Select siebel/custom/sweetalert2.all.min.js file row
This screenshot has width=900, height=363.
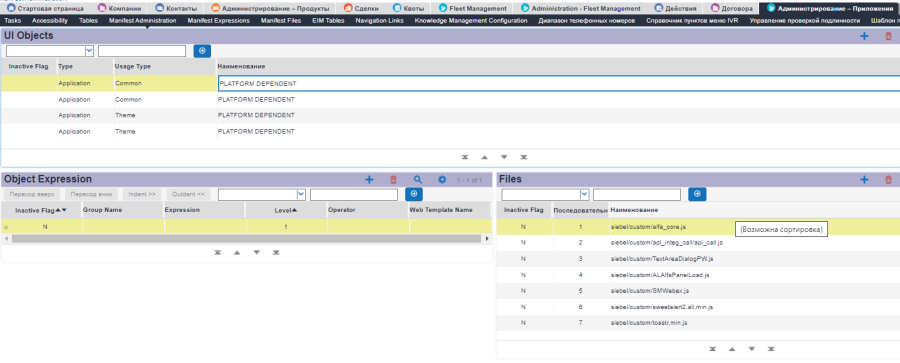pos(697,307)
